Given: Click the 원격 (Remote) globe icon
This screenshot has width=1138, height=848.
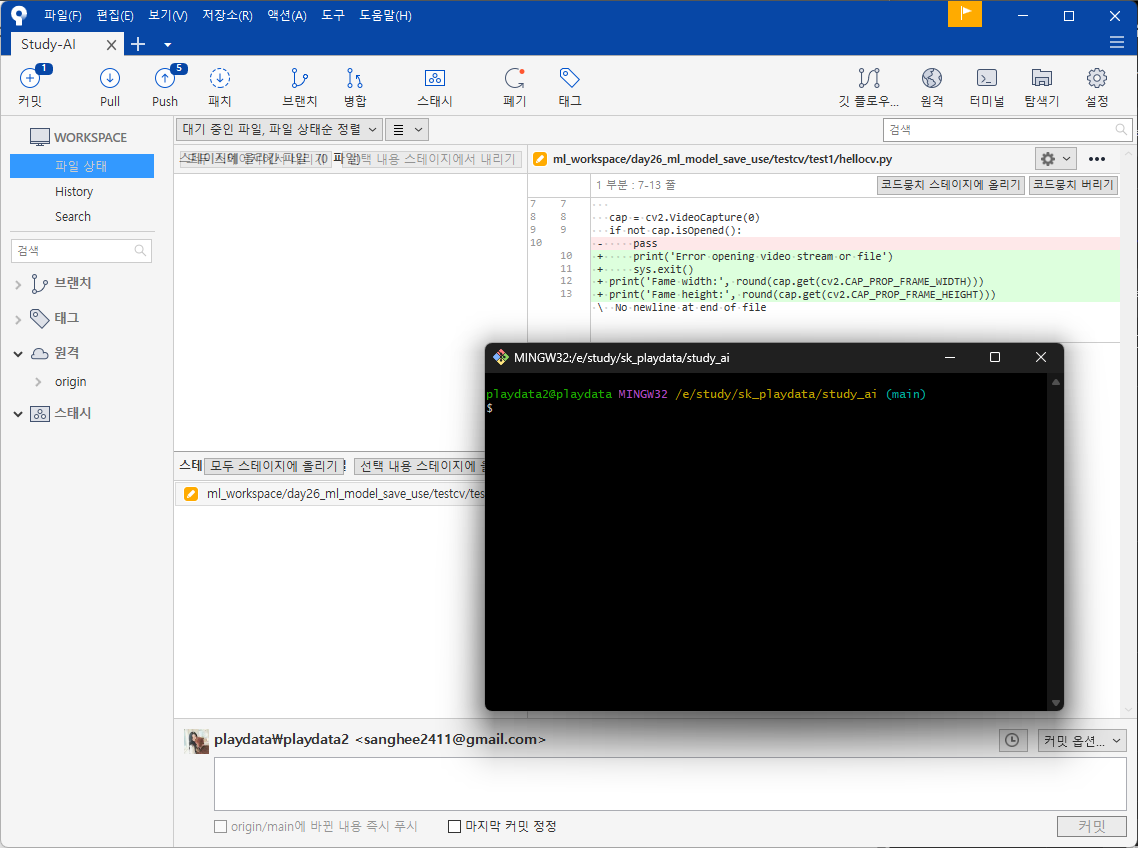Looking at the screenshot, I should [932, 78].
